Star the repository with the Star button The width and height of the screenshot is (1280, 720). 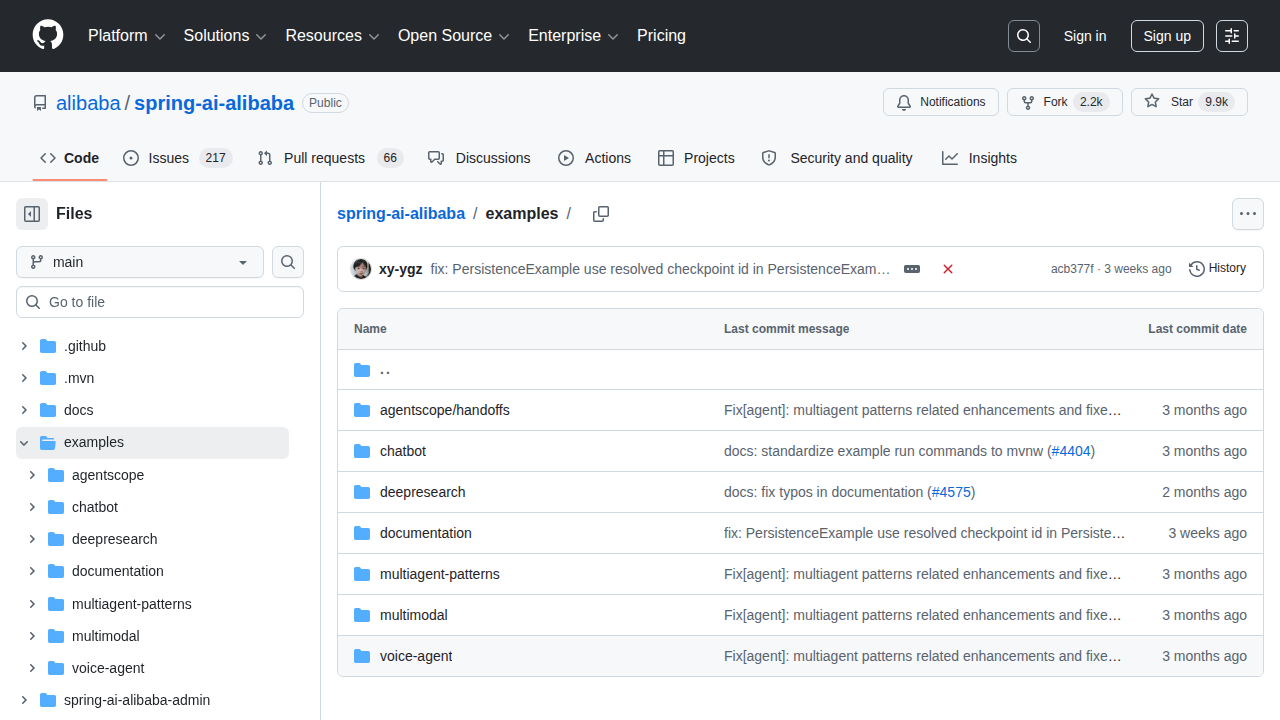click(1189, 102)
